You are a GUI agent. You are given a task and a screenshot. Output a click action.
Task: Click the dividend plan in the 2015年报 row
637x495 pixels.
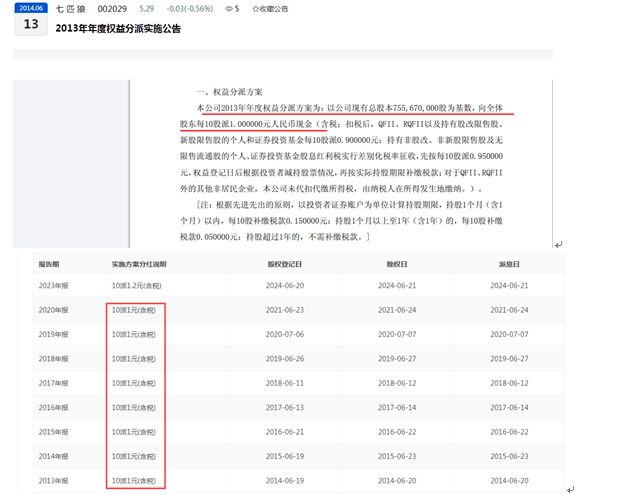coord(134,432)
